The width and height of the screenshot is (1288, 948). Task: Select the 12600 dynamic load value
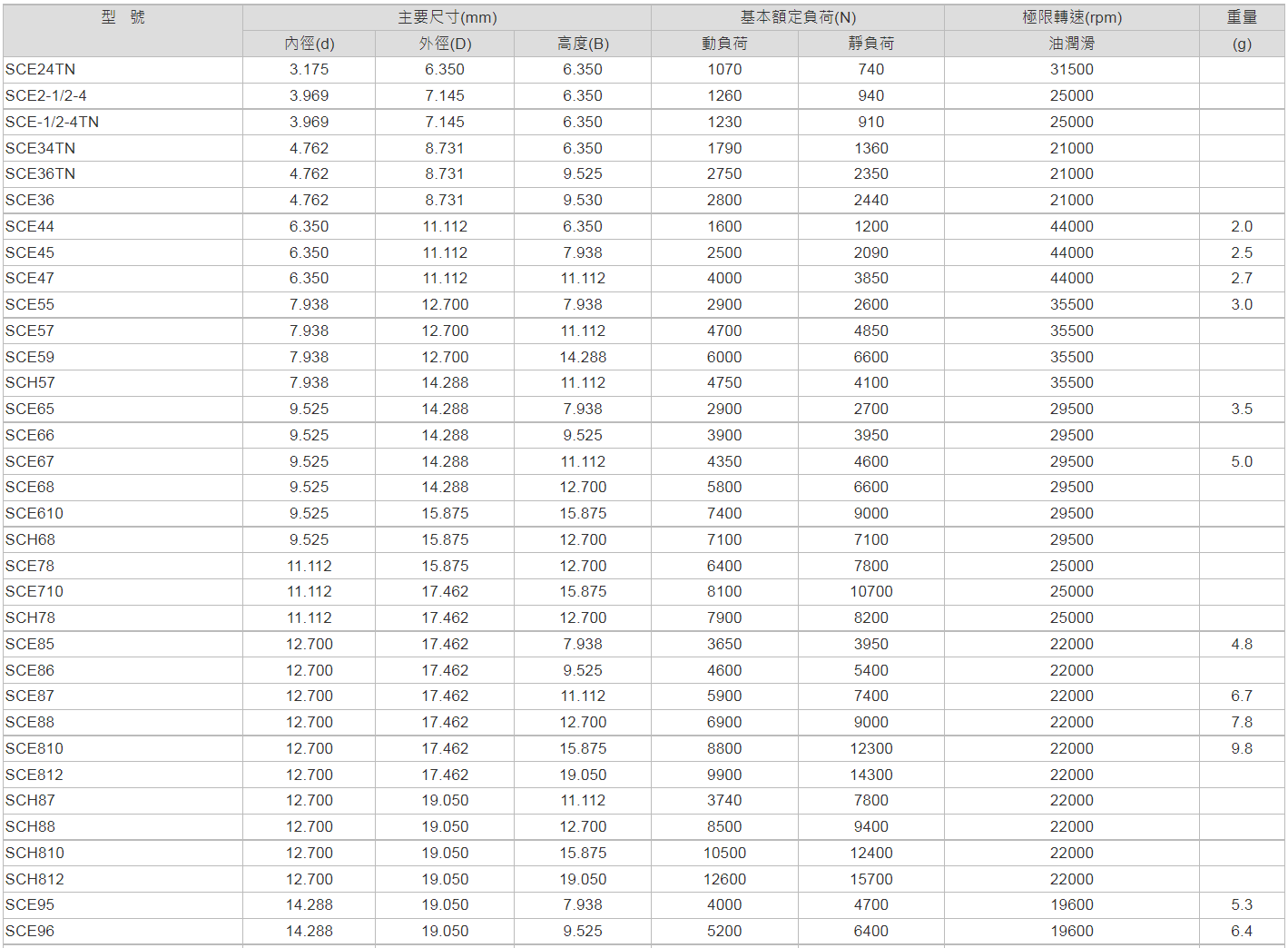724,879
